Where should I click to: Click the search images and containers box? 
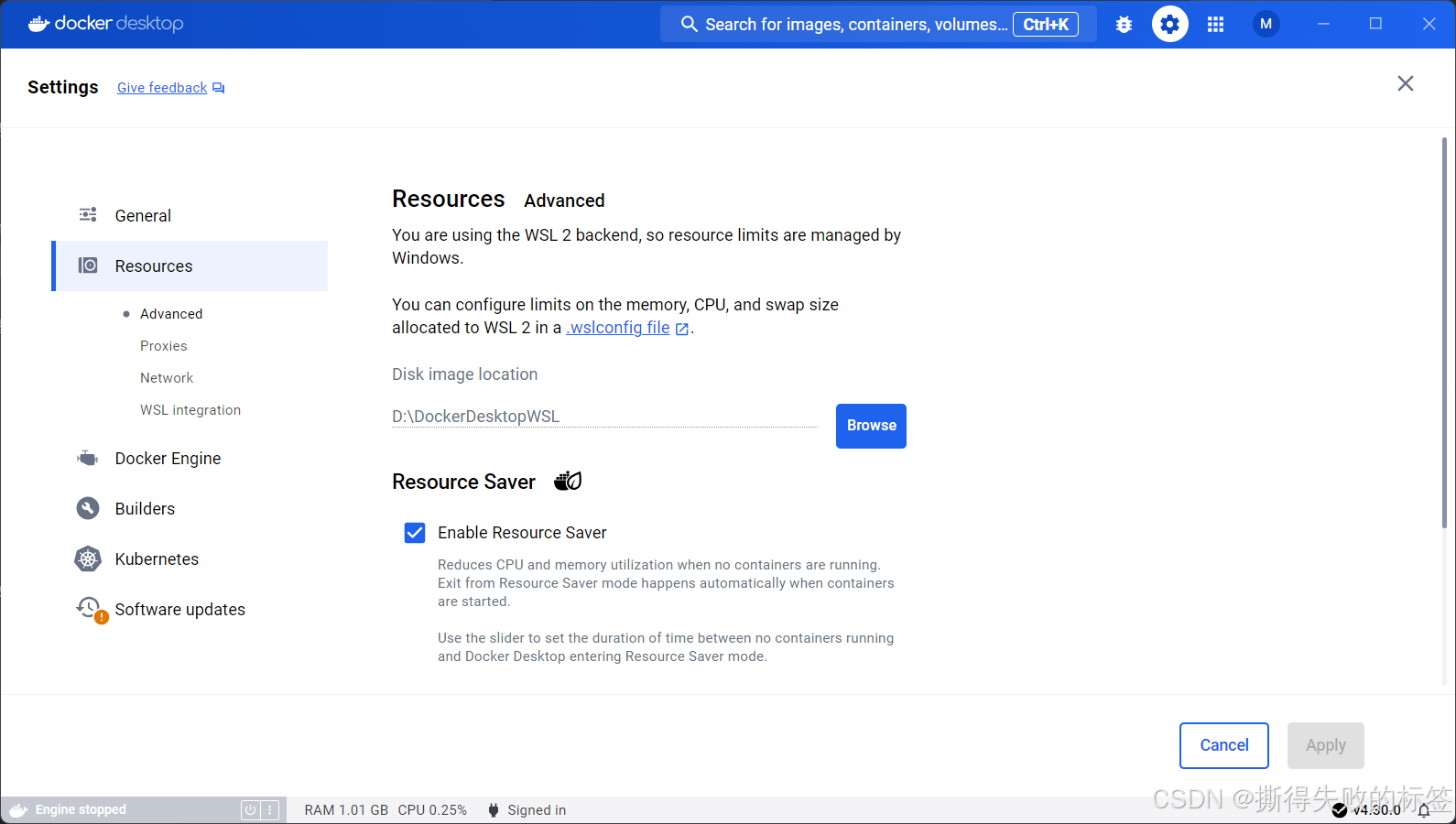coord(878,25)
